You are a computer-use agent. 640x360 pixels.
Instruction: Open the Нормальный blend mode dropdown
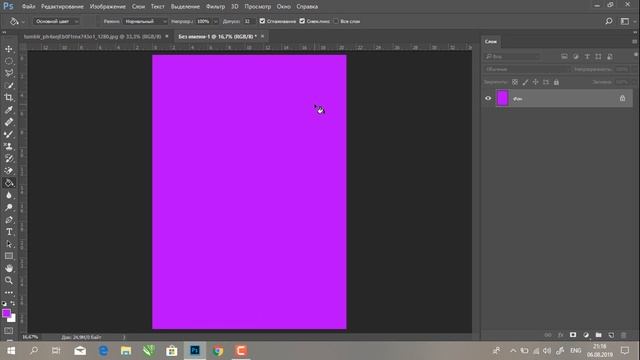[145, 21]
